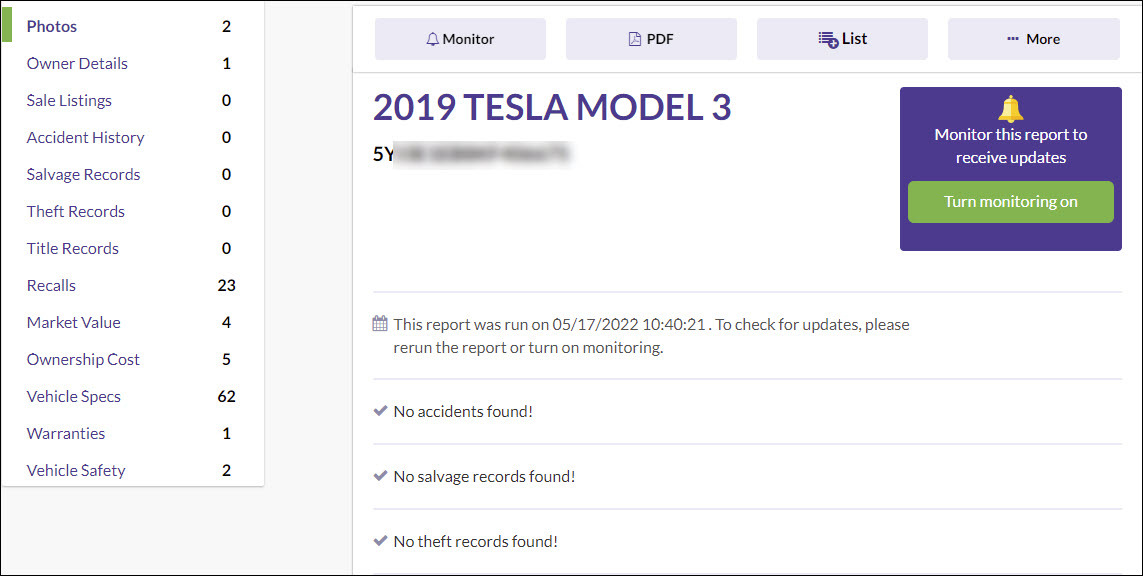This screenshot has width=1143, height=576.
Task: Open Title Records in sidebar
Action: (x=73, y=248)
